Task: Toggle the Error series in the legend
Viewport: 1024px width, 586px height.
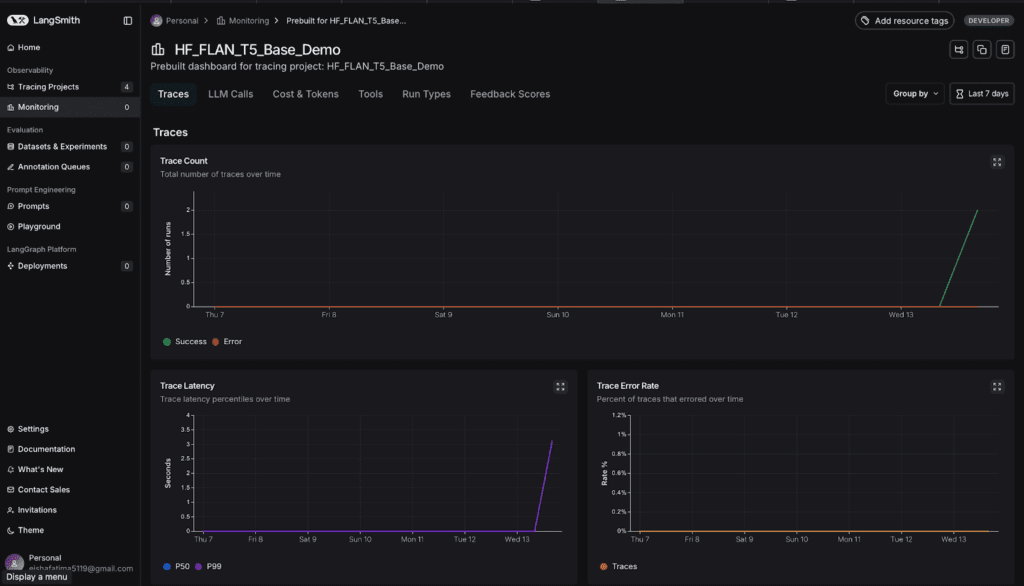Action: (x=227, y=342)
